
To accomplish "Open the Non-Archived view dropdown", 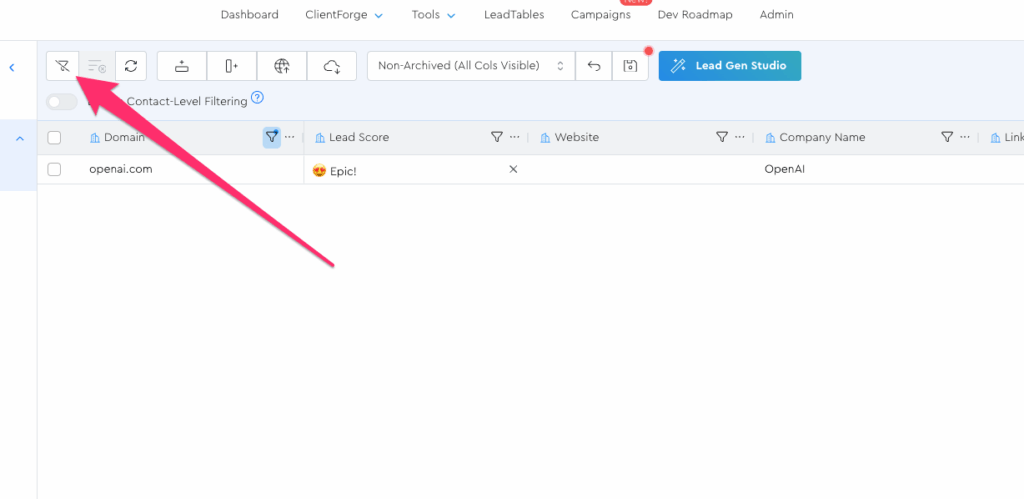I will [x=471, y=66].
